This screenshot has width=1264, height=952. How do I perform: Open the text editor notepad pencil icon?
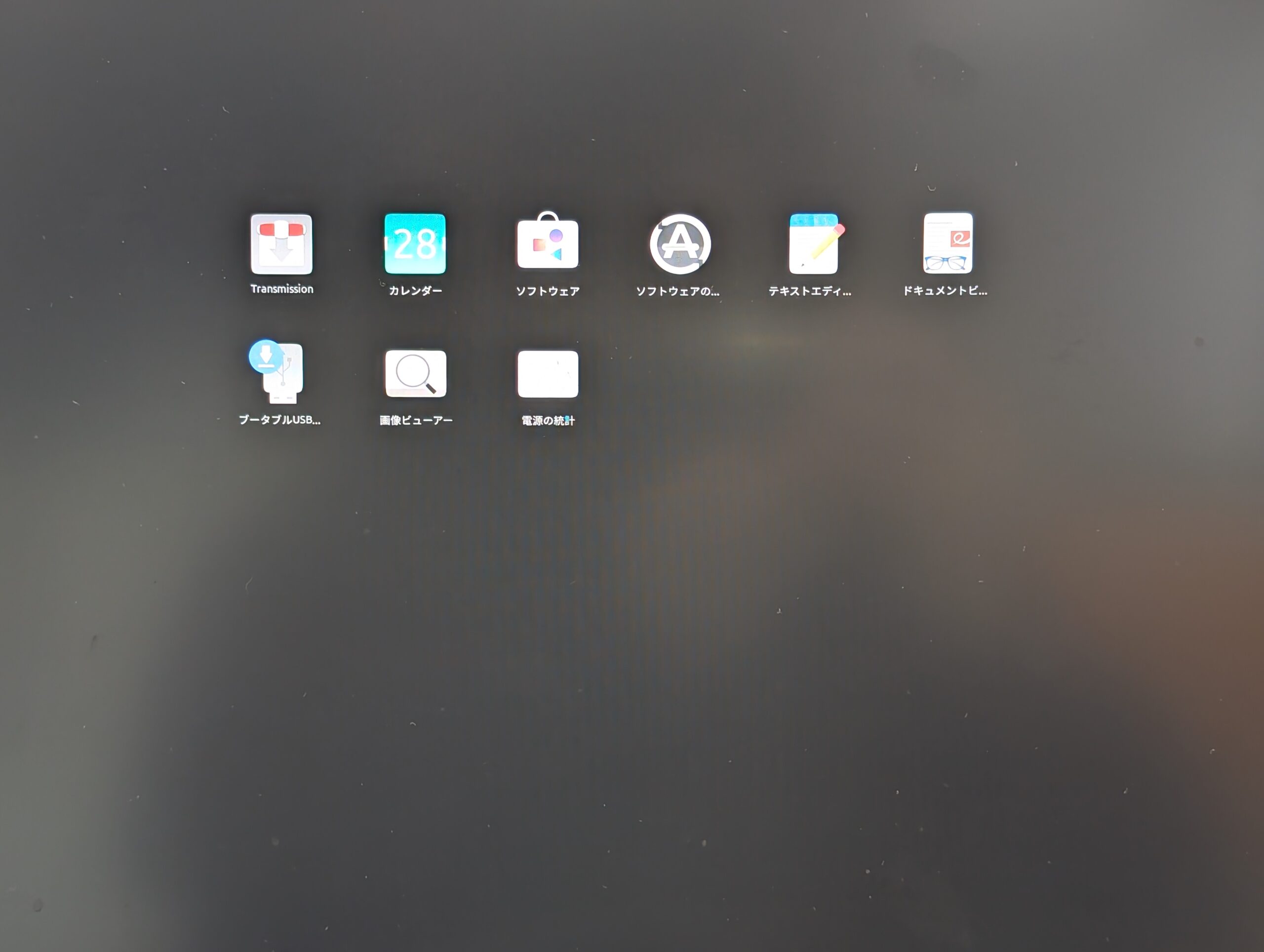(814, 244)
